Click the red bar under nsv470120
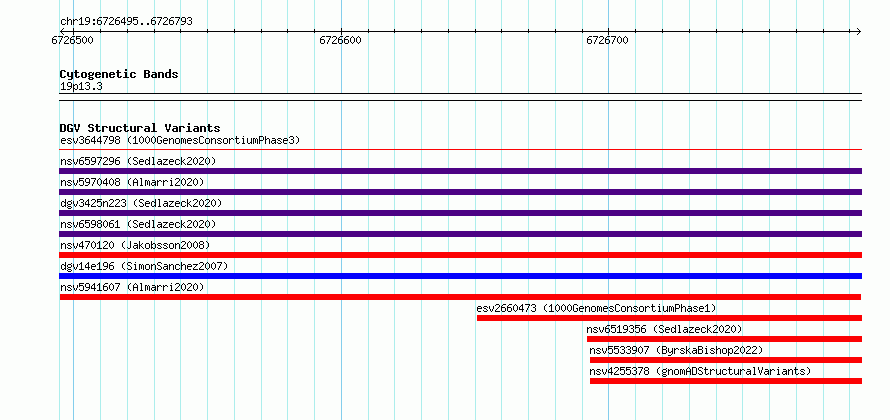 pos(461,255)
